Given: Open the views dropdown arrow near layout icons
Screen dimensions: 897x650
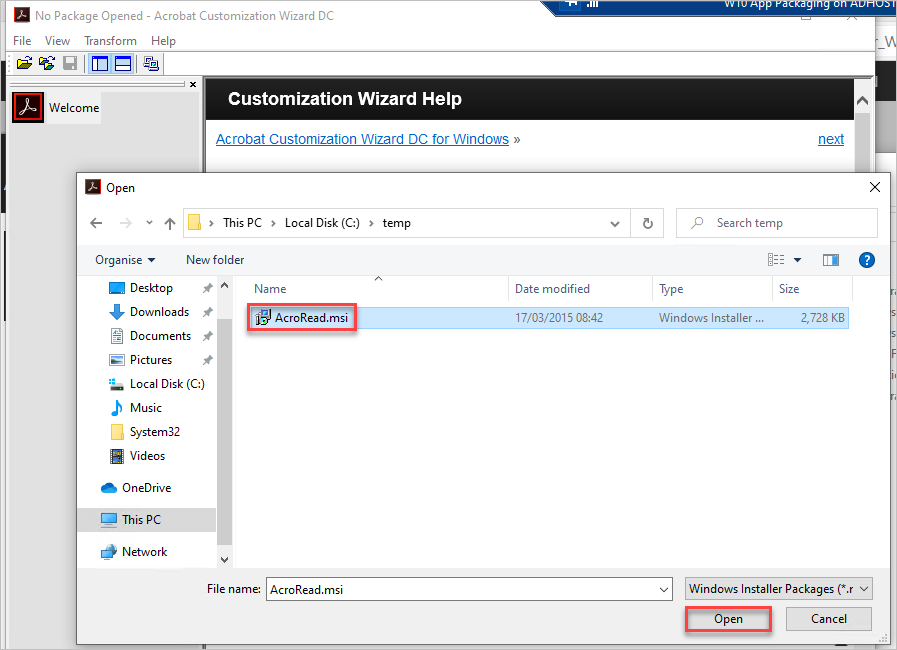Looking at the screenshot, I should point(797,259).
